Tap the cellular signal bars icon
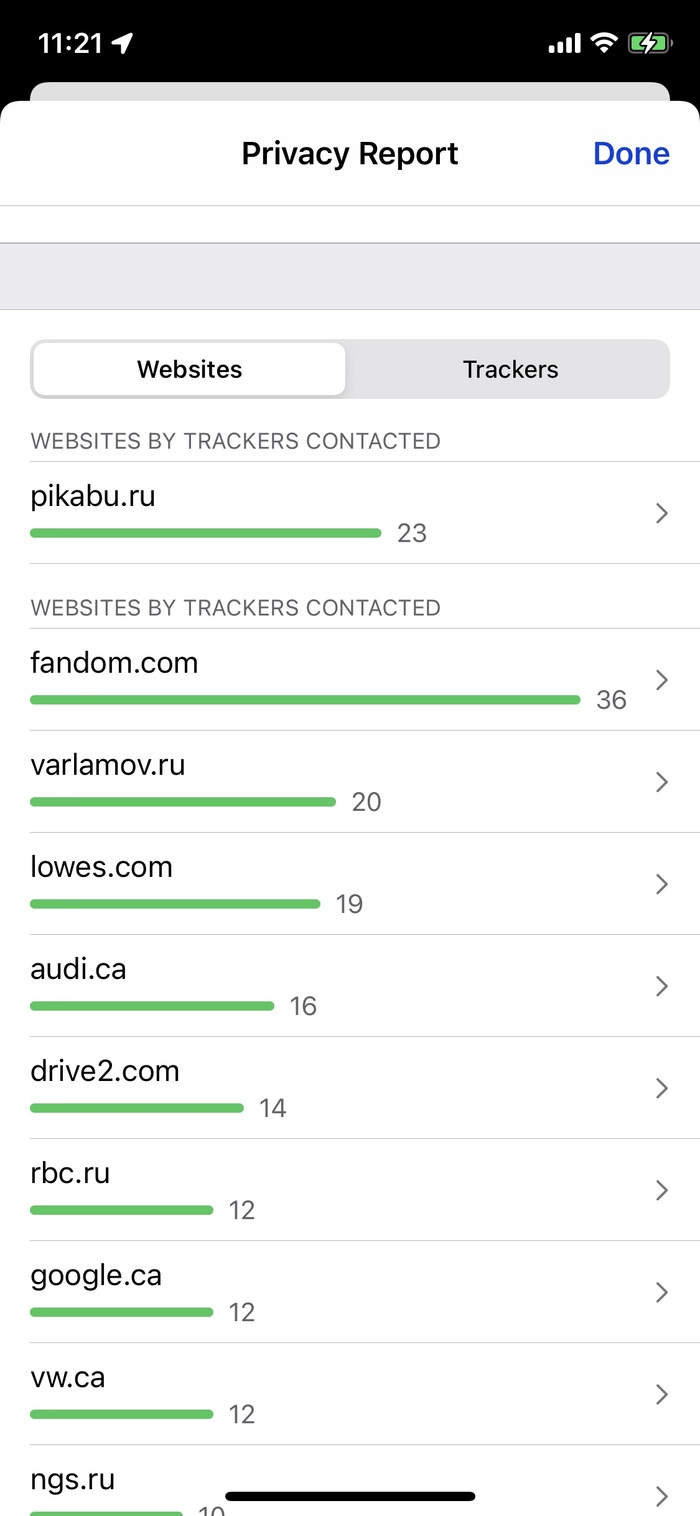700x1516 pixels. click(565, 43)
